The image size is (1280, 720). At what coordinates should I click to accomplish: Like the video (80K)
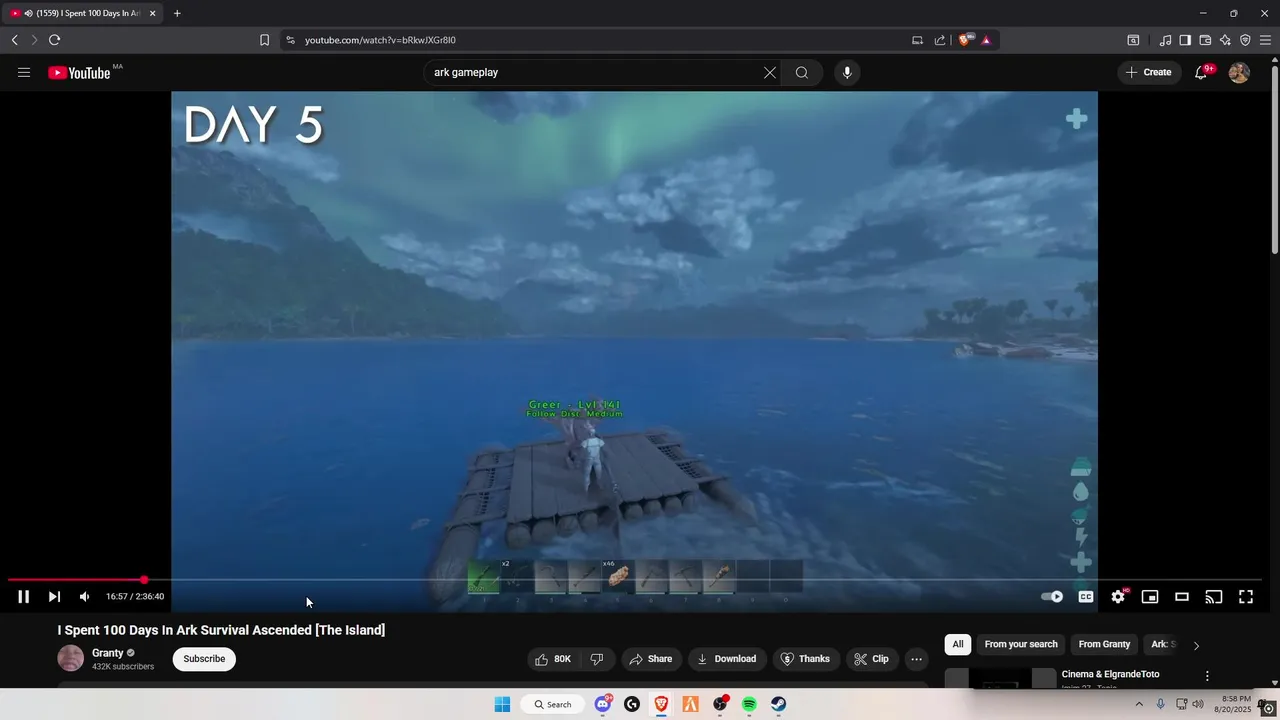coord(553,659)
